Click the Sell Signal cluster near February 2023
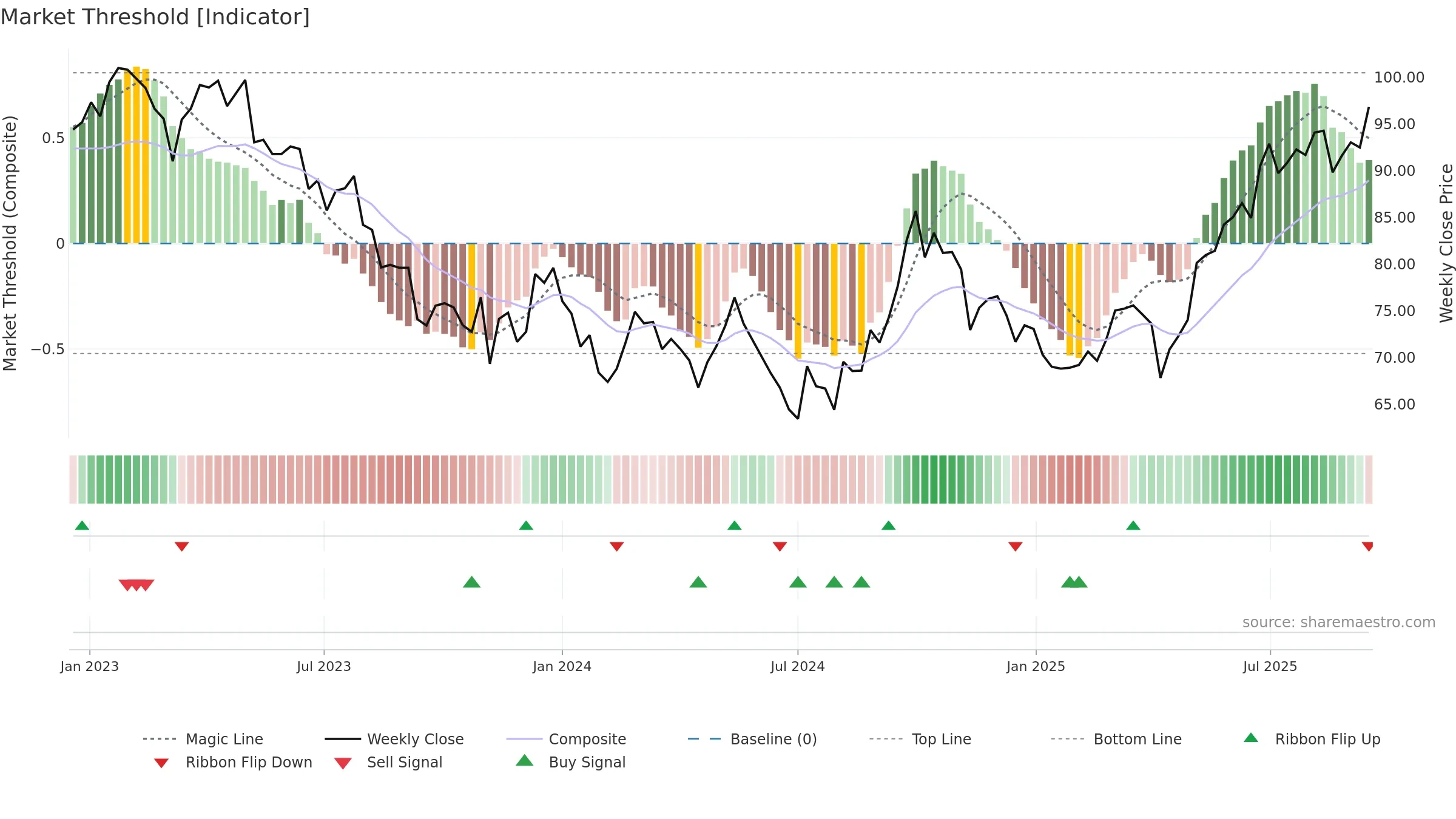This screenshot has height=819, width=1456. 136,585
